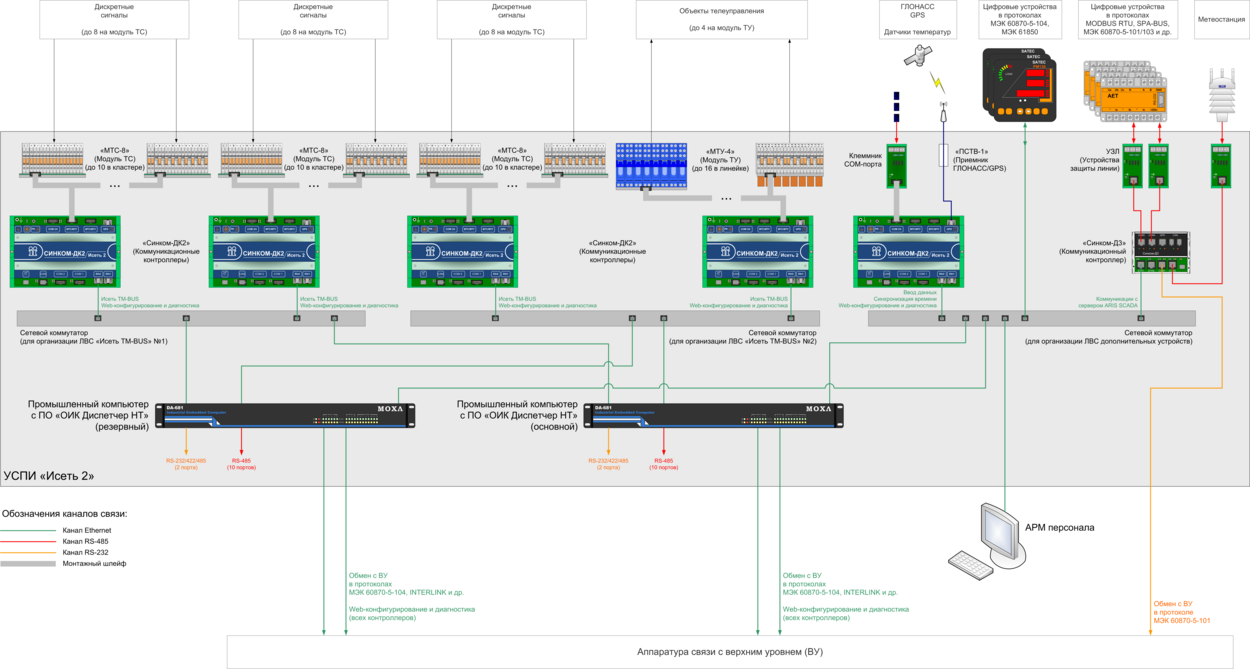The image size is (1250, 669).
Task: Click the green Канал Ethernet legend line
Action: [x=30, y=530]
